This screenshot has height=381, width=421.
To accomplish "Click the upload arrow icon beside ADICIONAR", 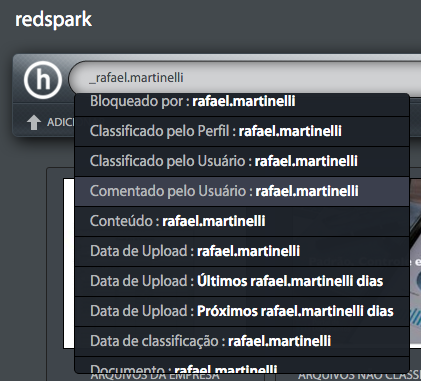I will (x=34, y=122).
